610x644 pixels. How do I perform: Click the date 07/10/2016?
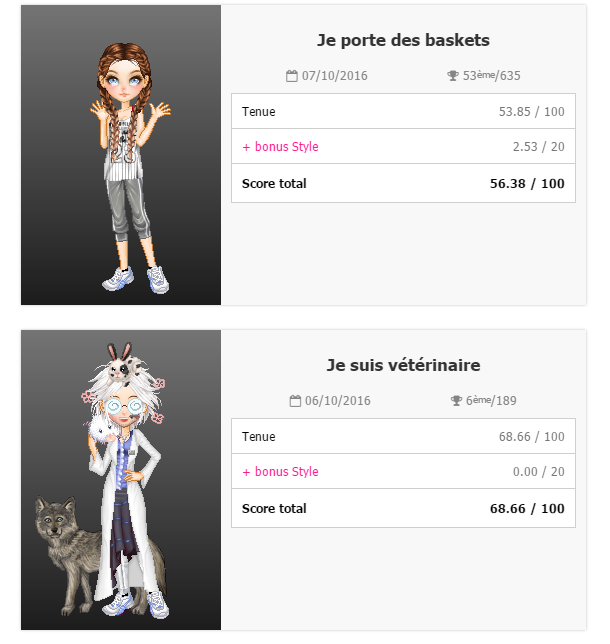point(335,76)
